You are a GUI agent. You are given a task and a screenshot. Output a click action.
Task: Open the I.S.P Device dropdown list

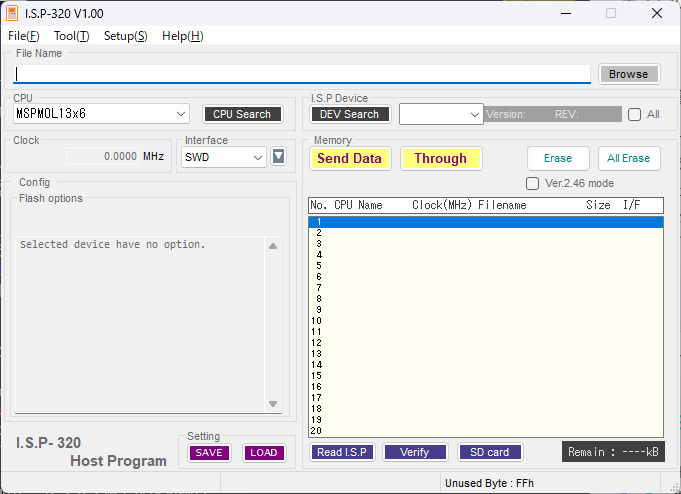click(475, 114)
